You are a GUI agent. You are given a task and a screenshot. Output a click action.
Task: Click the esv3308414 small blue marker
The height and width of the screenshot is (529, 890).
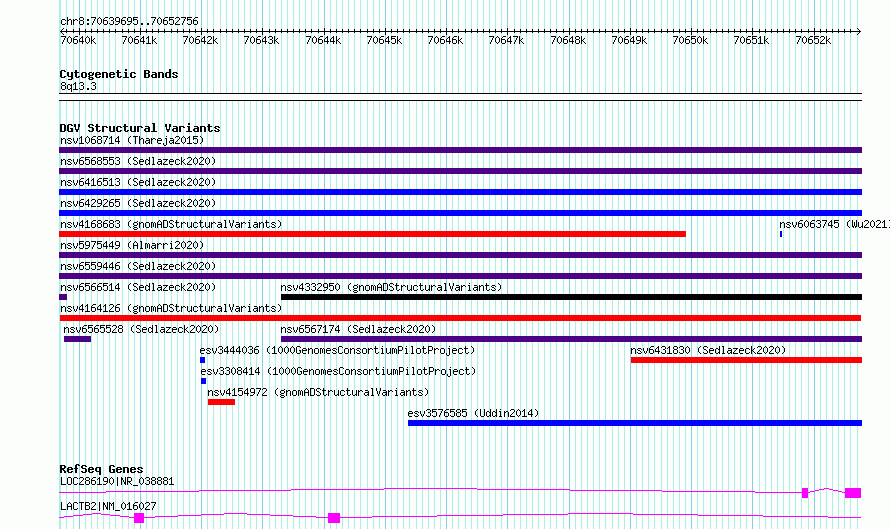coord(203,381)
